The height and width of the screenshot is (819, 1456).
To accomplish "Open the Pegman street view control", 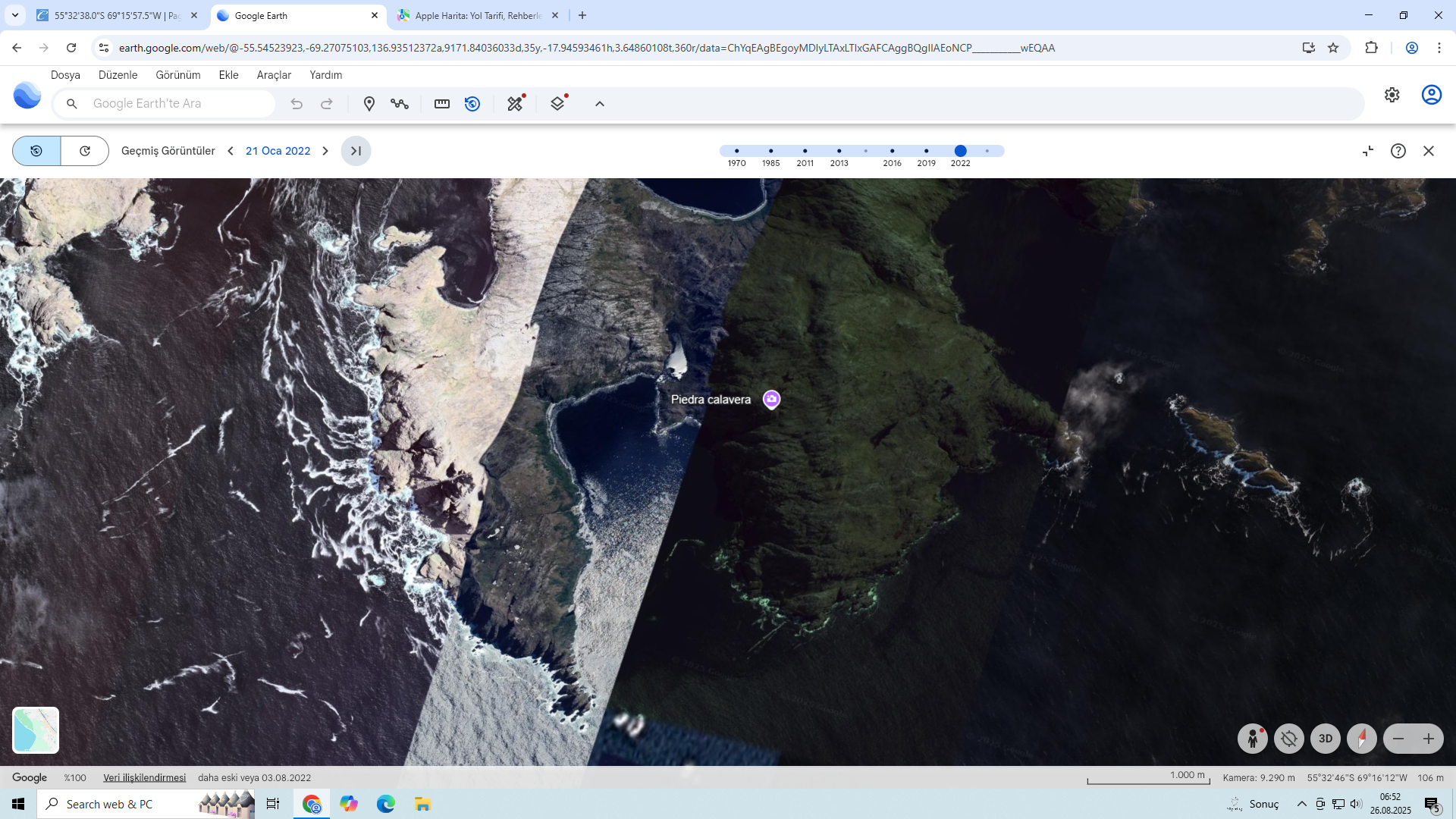I will pyautogui.click(x=1252, y=739).
